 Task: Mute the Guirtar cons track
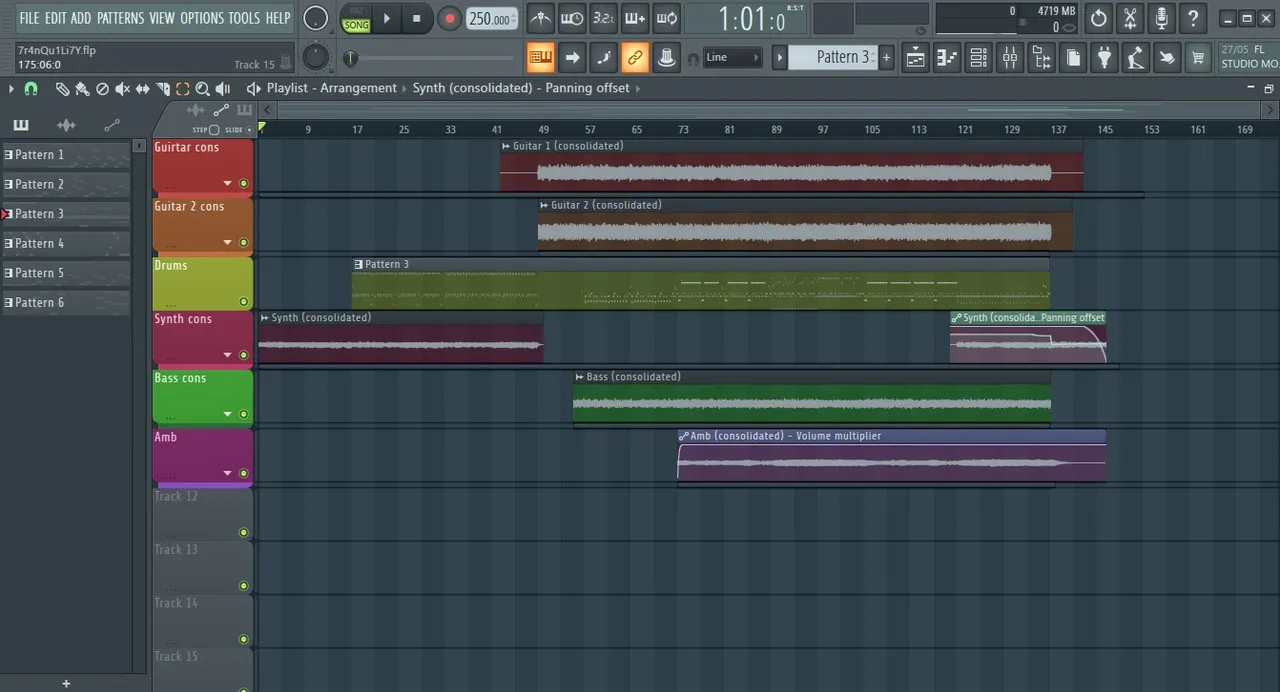(243, 184)
